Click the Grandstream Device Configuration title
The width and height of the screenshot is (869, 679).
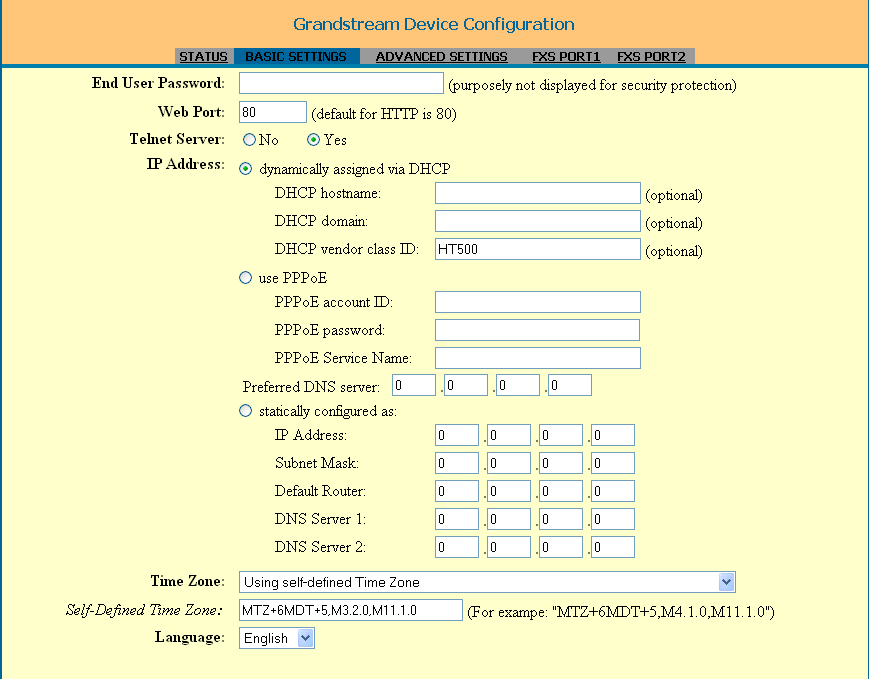tap(434, 24)
